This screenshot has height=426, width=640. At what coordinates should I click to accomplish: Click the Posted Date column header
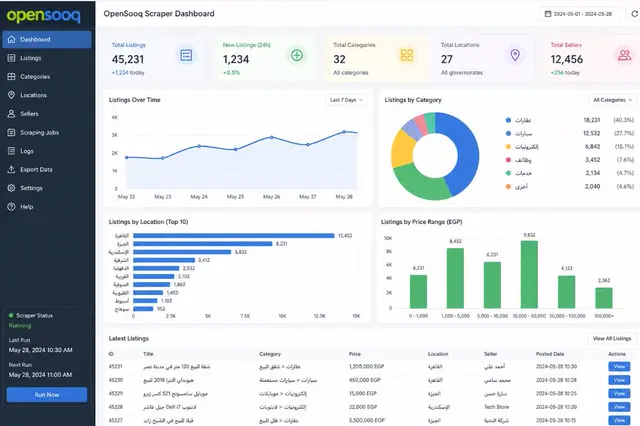550,354
